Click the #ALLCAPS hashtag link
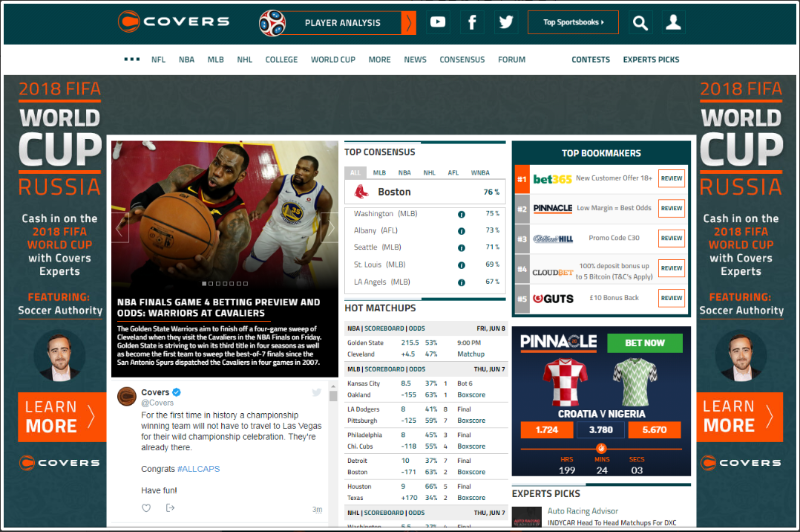Screen dimensions: 800x532 coord(198,469)
